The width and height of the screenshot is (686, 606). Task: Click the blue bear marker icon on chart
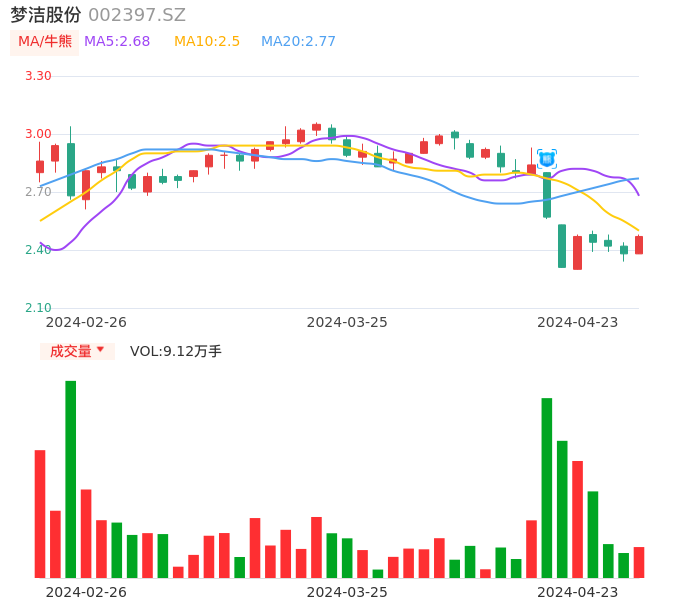pos(547,158)
